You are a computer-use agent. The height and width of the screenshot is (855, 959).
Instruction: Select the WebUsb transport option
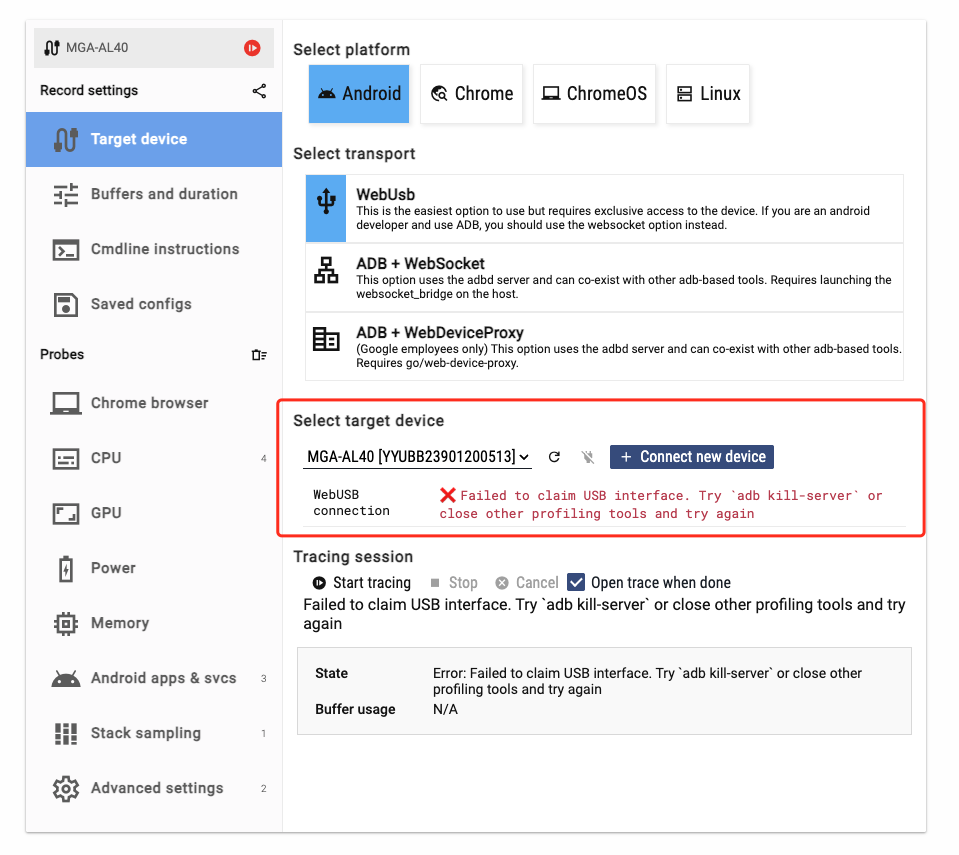604,209
